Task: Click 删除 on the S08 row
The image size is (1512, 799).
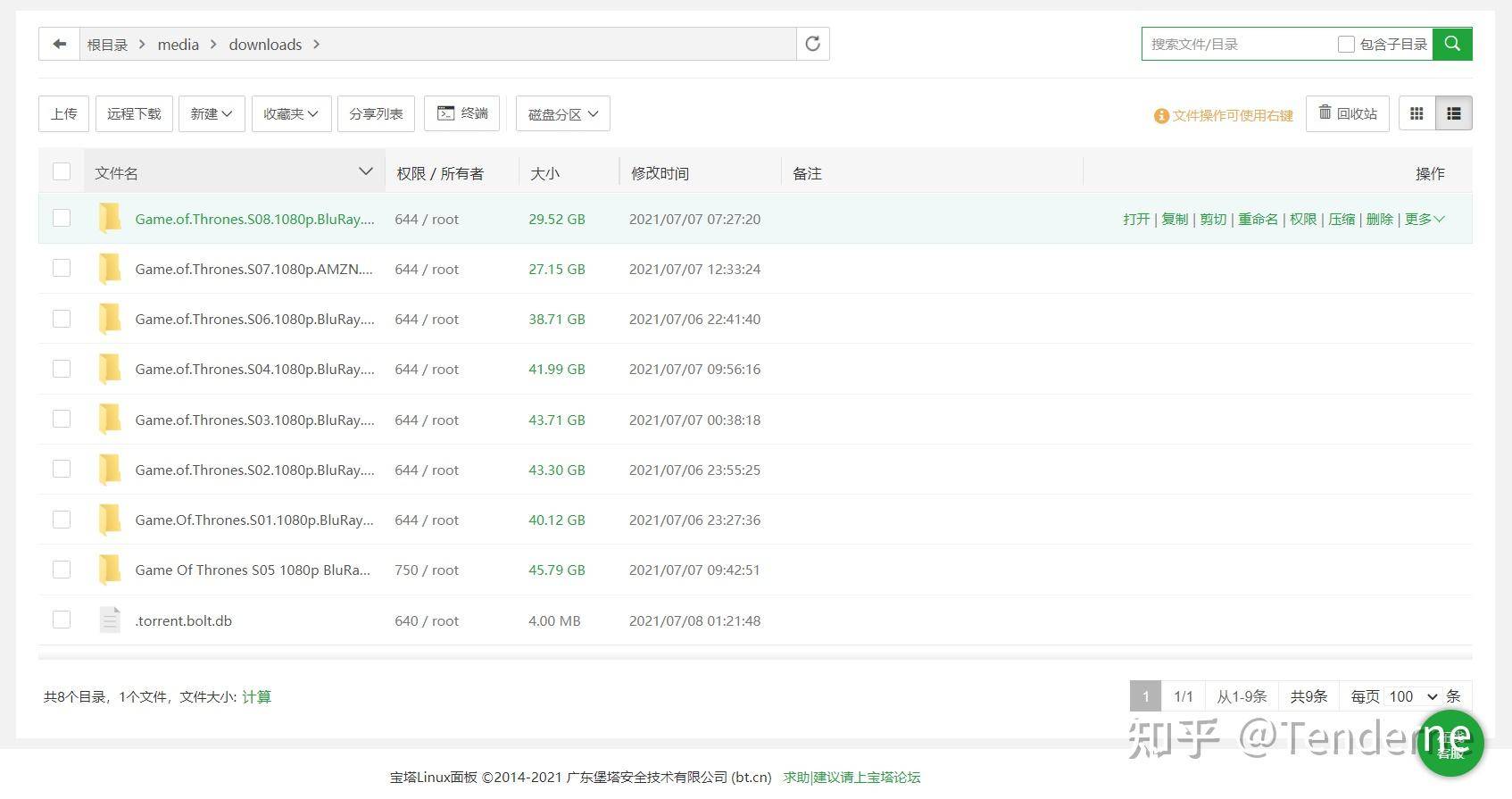Action: [x=1379, y=219]
